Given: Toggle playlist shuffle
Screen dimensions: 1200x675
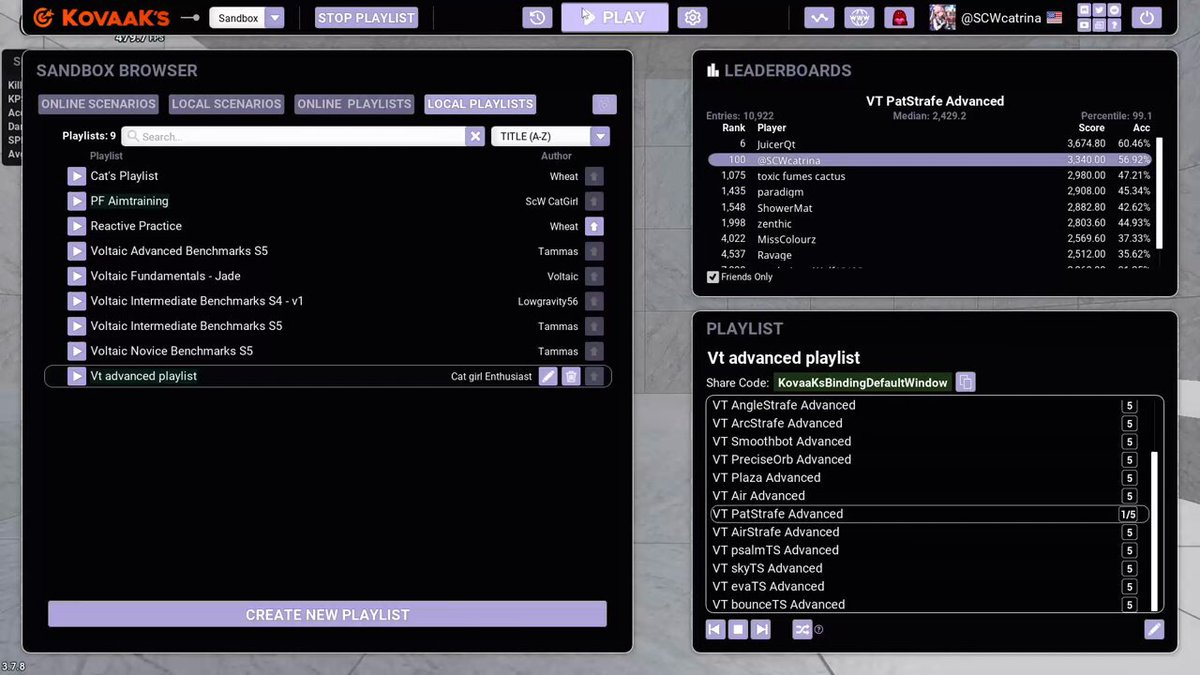Looking at the screenshot, I should coord(802,629).
